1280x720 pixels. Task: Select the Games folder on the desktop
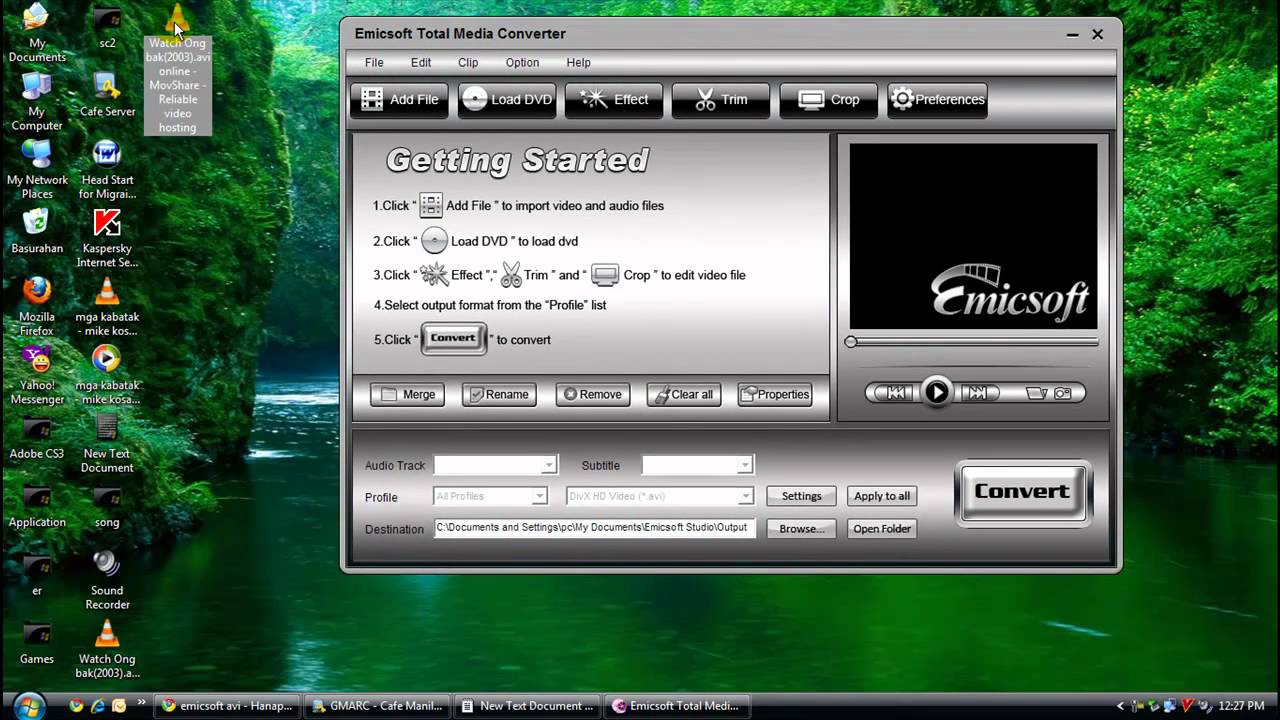tap(37, 643)
